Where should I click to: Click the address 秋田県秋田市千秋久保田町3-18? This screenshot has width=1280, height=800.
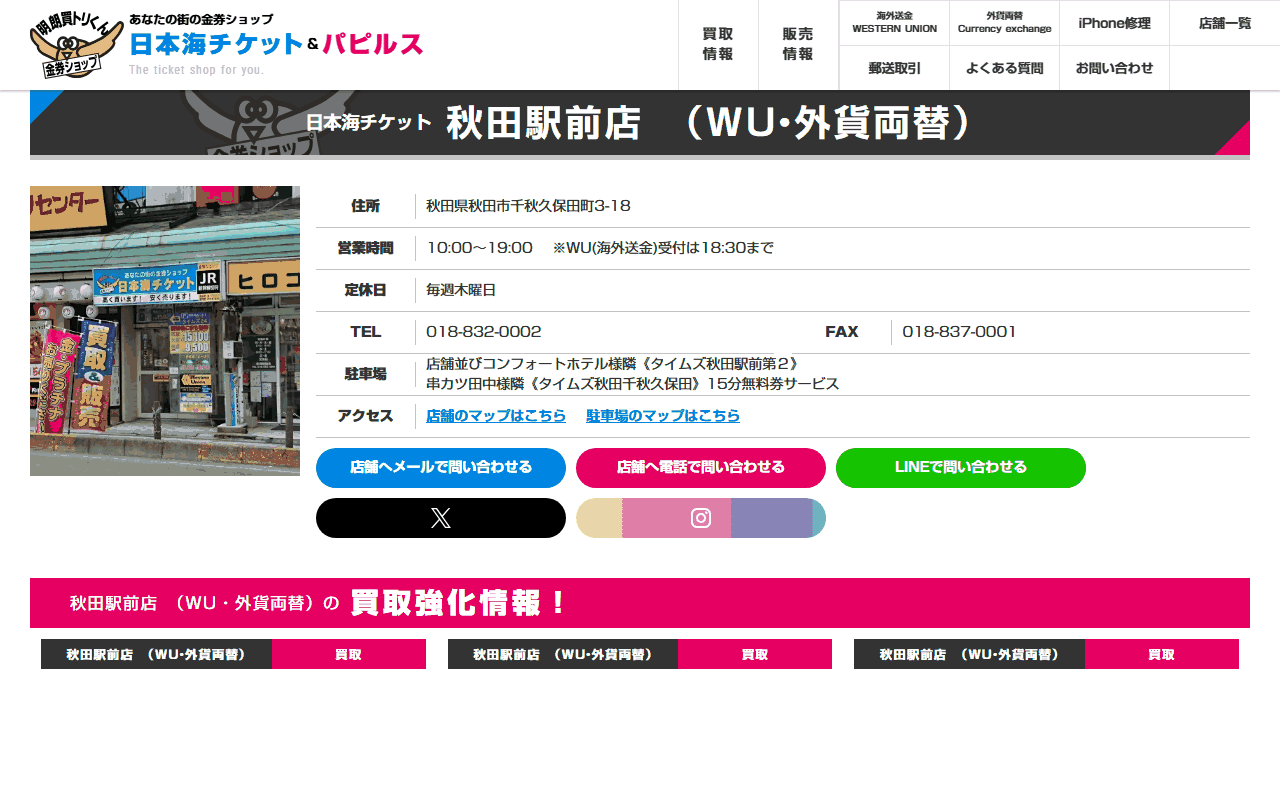click(528, 206)
